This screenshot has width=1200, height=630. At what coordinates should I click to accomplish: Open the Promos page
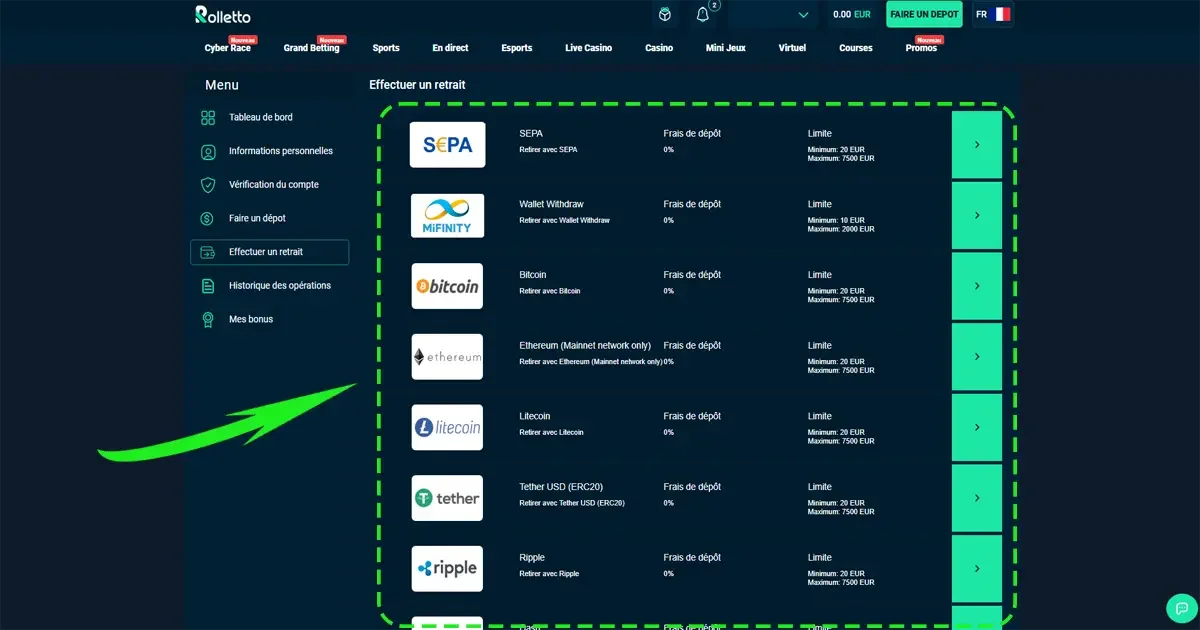tap(921, 48)
